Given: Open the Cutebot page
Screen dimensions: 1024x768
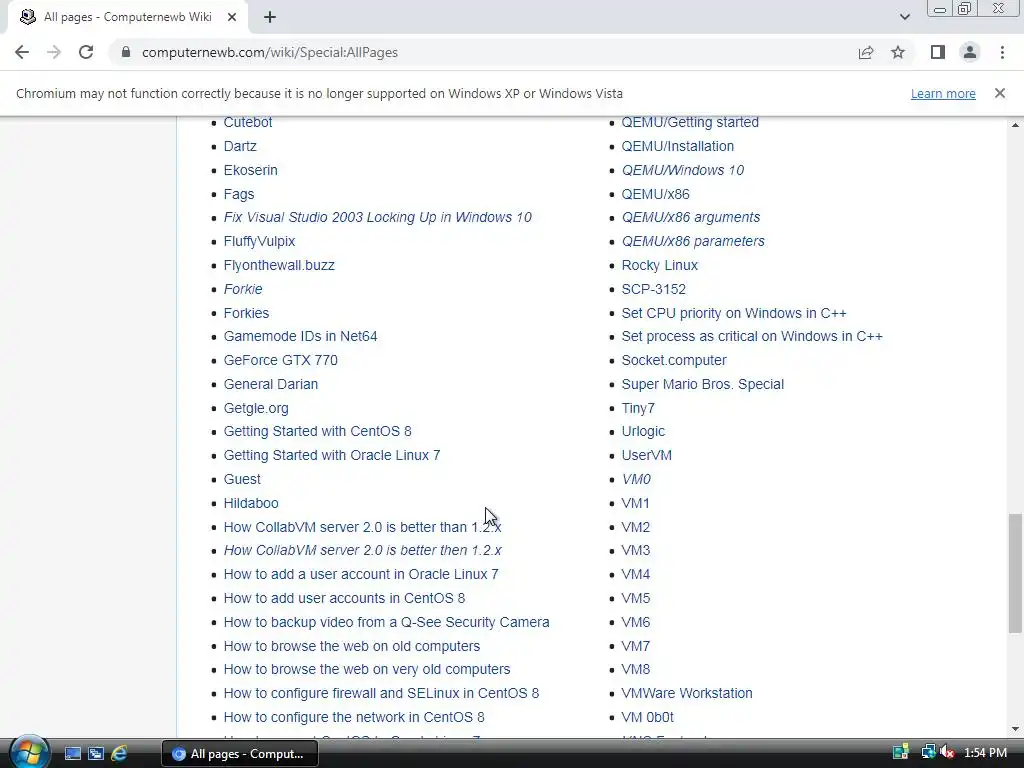Looking at the screenshot, I should (248, 122).
